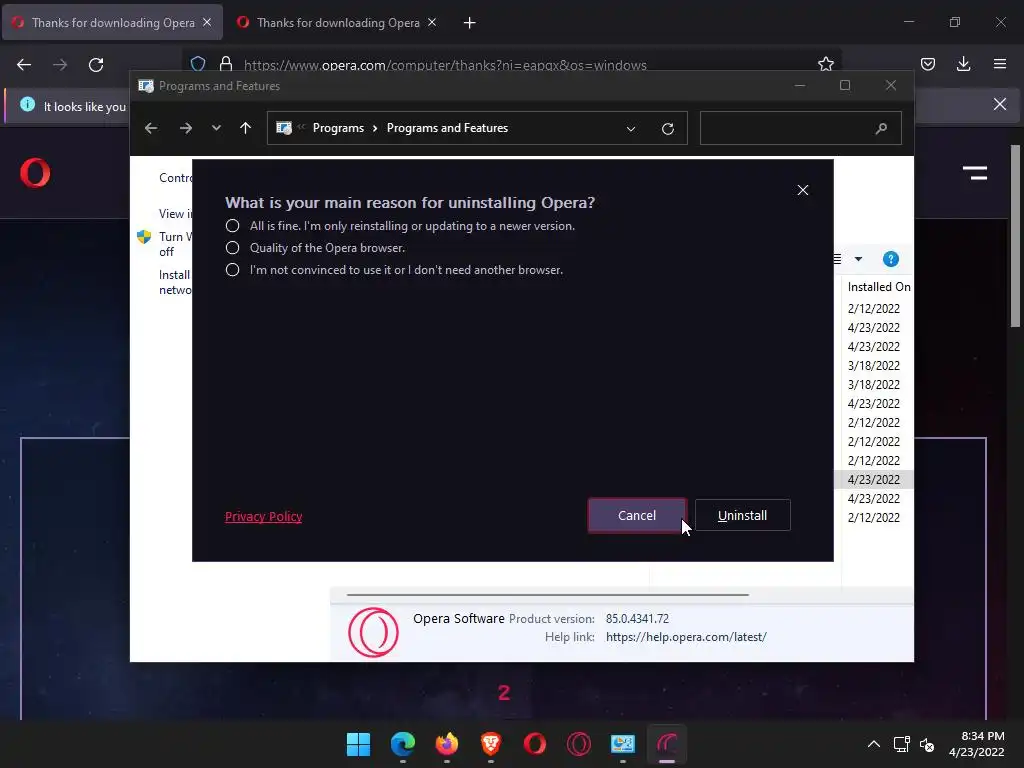This screenshot has height=768, width=1024.
Task: Select 'All is fine, only reinstalling' radio option
Action: click(232, 226)
